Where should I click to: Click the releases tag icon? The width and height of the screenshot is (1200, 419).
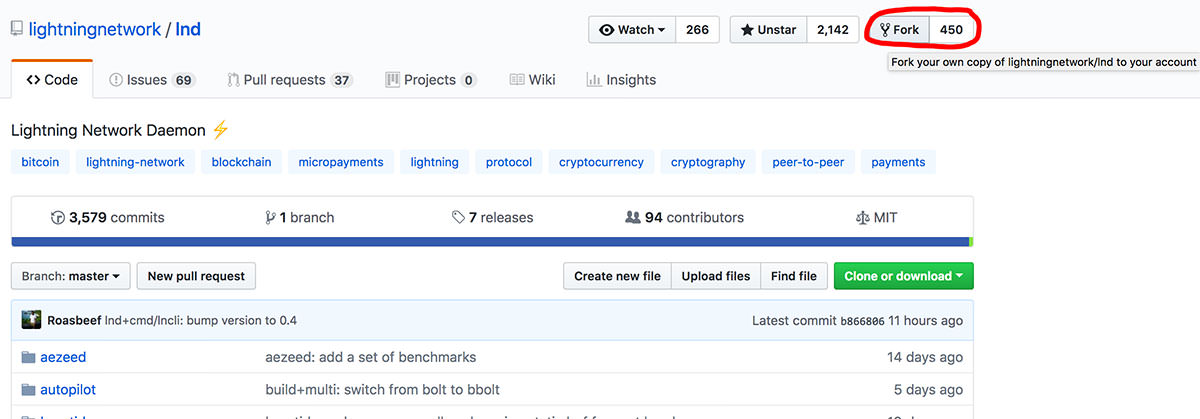(x=458, y=217)
